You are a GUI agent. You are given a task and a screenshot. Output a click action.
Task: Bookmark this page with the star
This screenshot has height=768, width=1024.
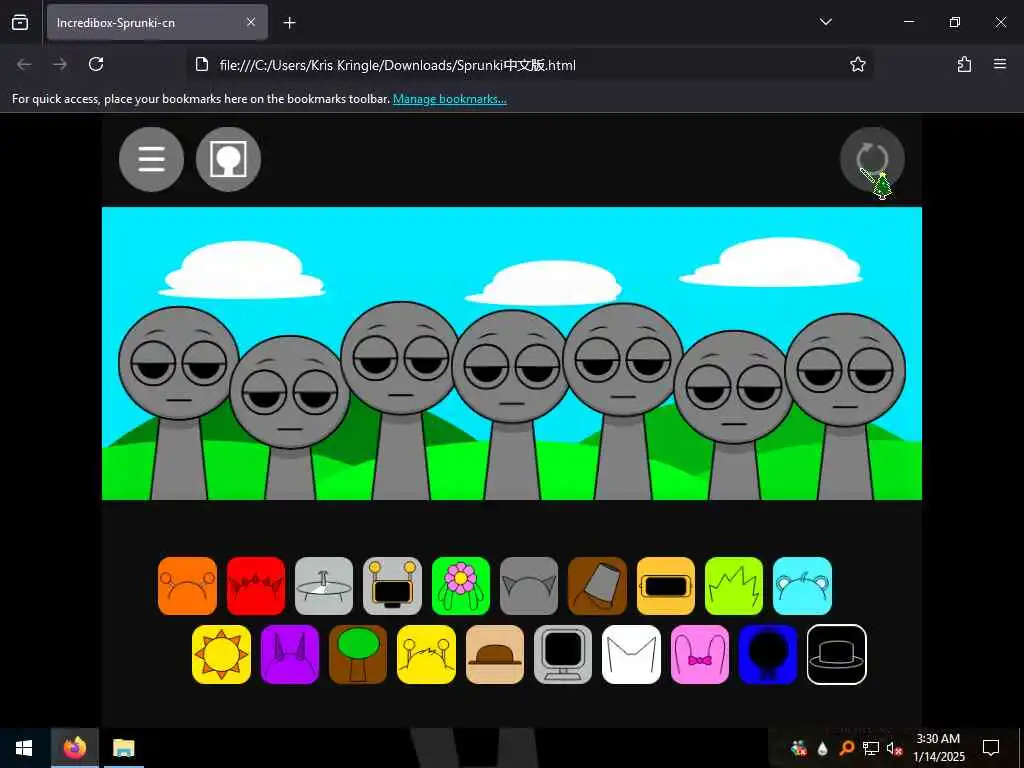(857, 64)
